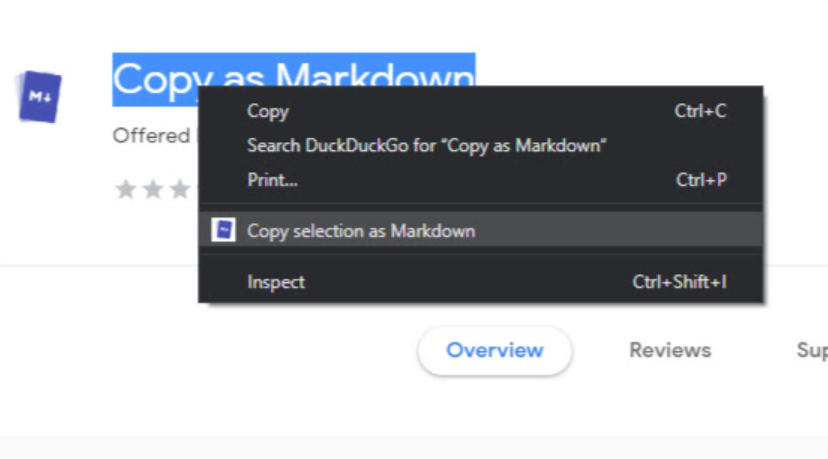The width and height of the screenshot is (828, 459).
Task: Open the partially visible Support tab
Action: point(812,350)
